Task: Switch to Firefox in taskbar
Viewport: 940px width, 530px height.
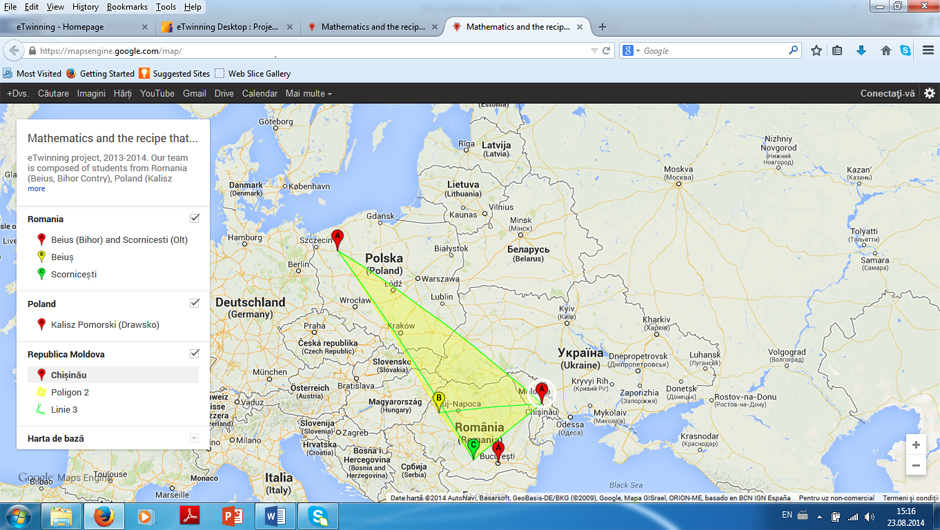Action: pyautogui.click(x=103, y=516)
